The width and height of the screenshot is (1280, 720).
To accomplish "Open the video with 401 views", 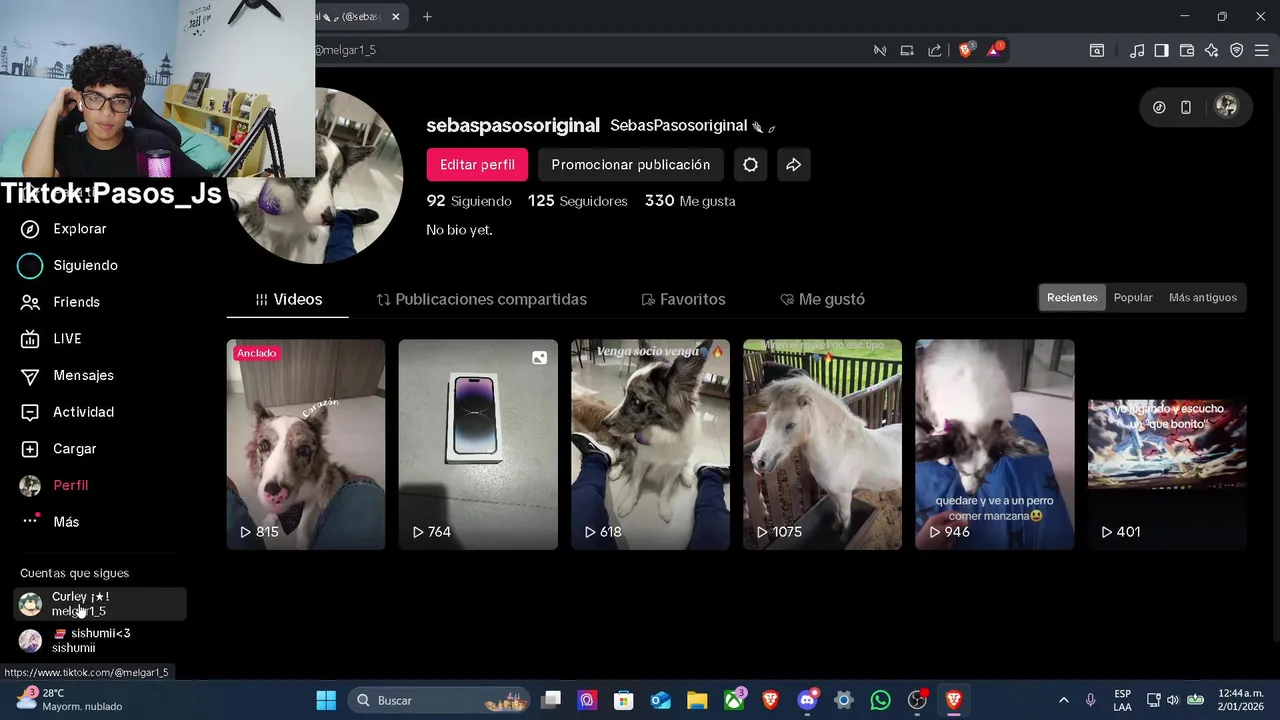I will 1167,445.
